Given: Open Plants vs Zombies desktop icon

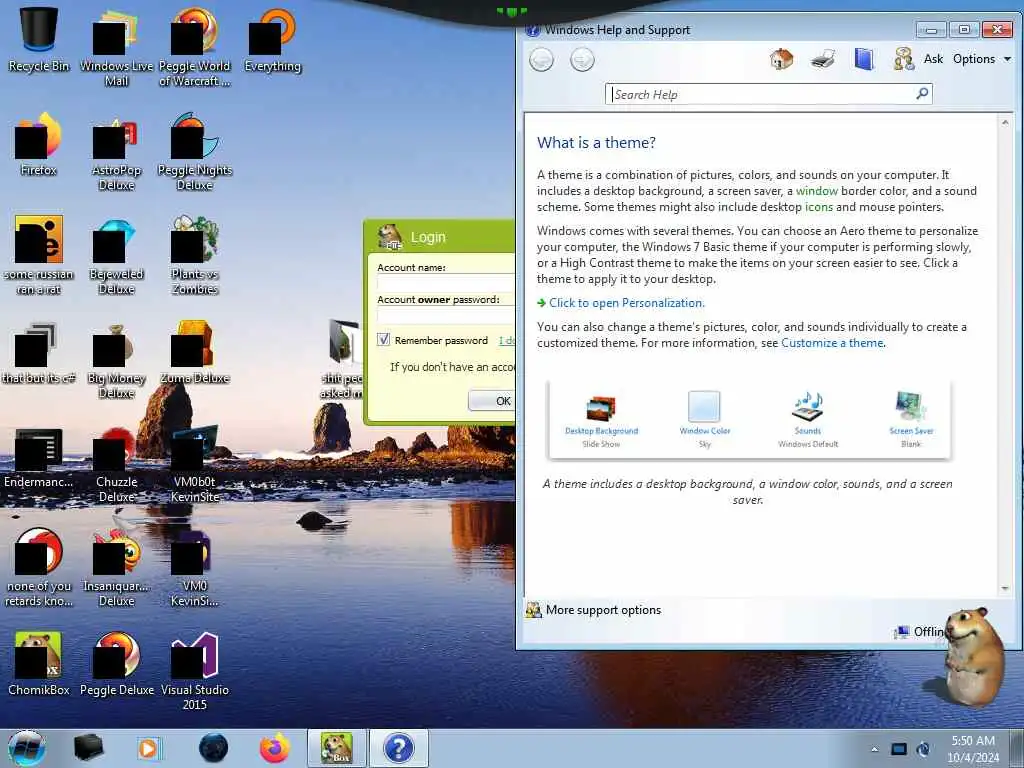Looking at the screenshot, I should (x=195, y=255).
